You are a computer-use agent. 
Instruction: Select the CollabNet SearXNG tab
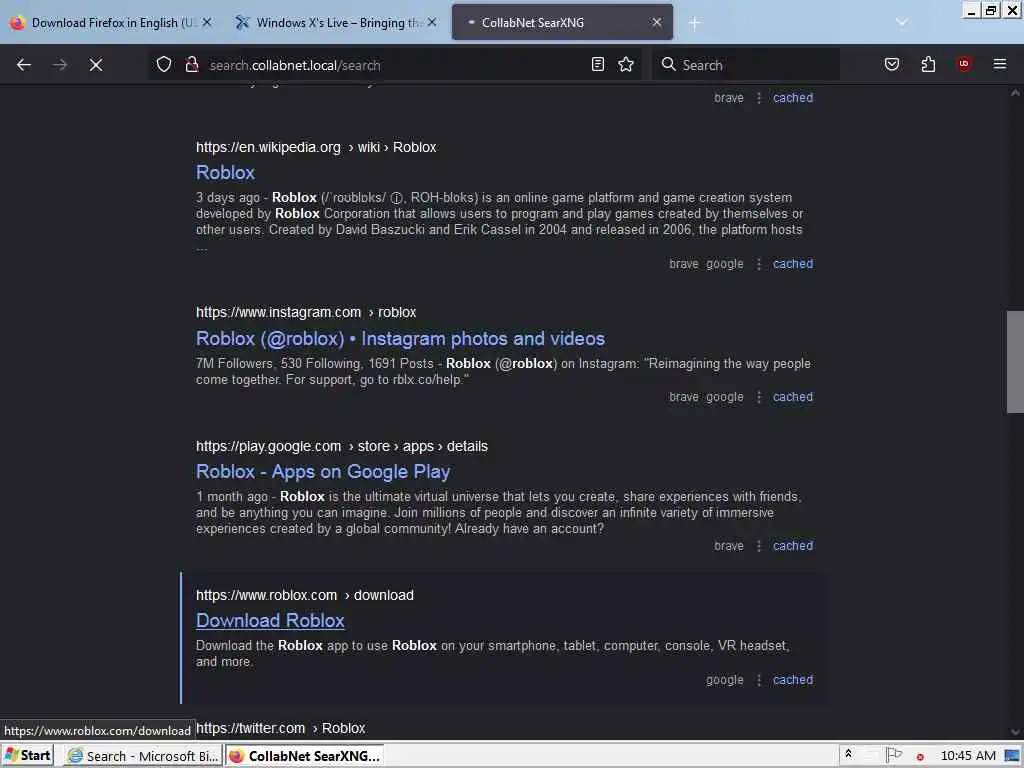coord(562,22)
